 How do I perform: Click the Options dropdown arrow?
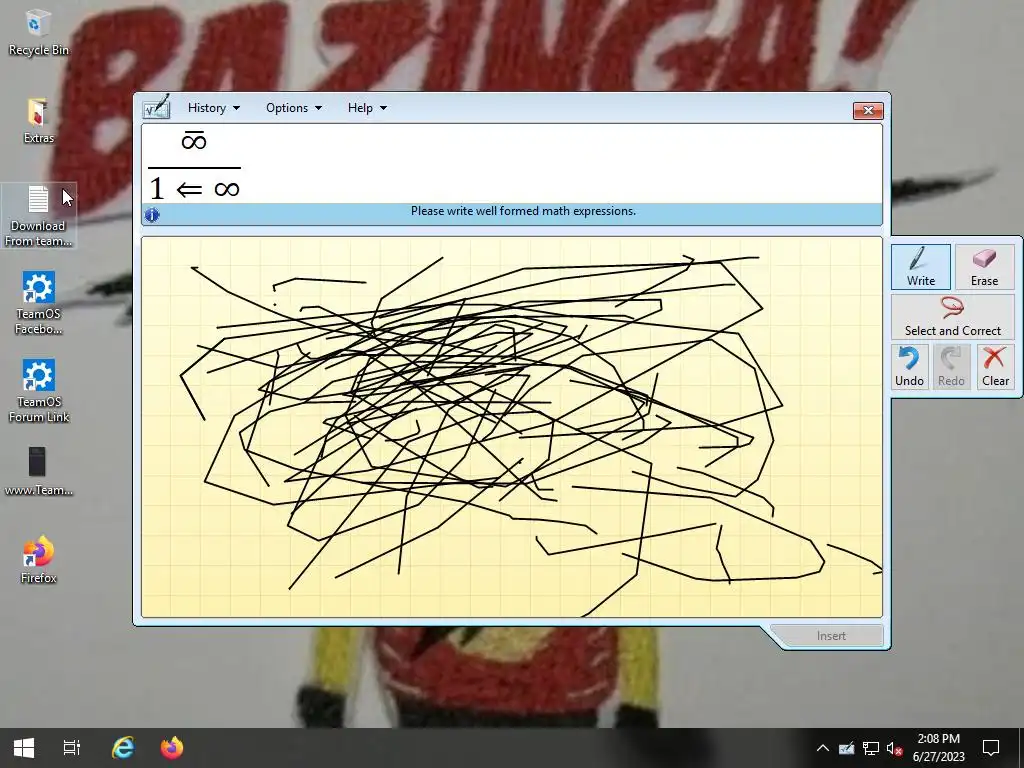point(319,108)
